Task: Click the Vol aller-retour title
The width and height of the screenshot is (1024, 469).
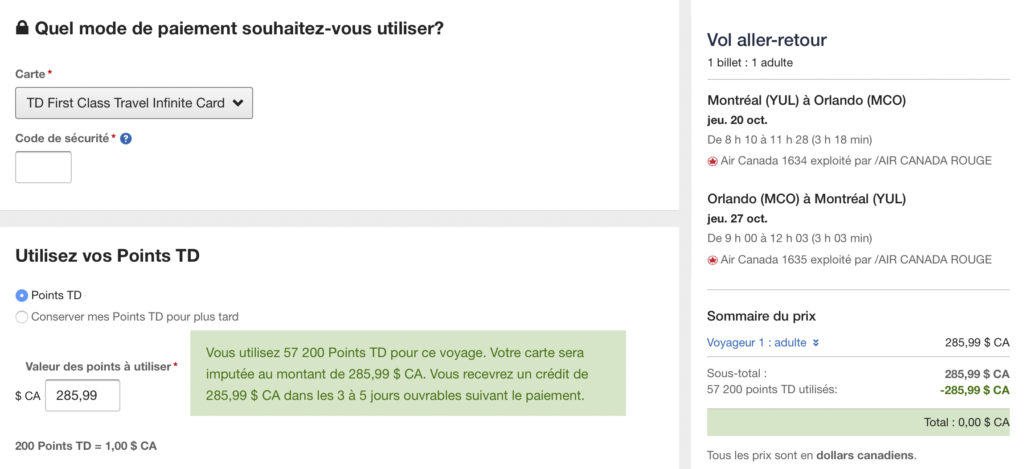Action: tap(766, 40)
